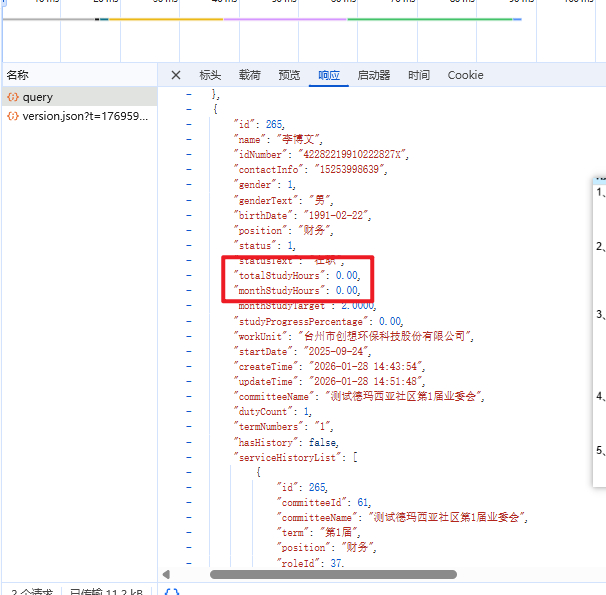Close the request details panel

(176, 75)
